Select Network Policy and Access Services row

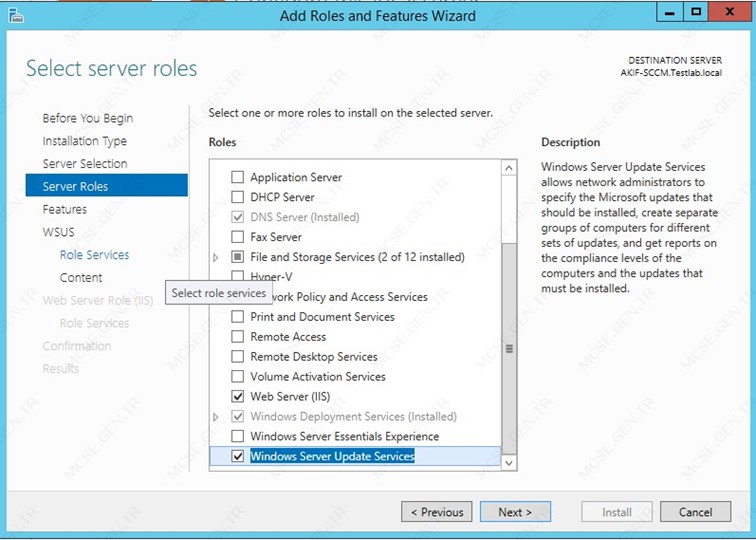(x=348, y=297)
